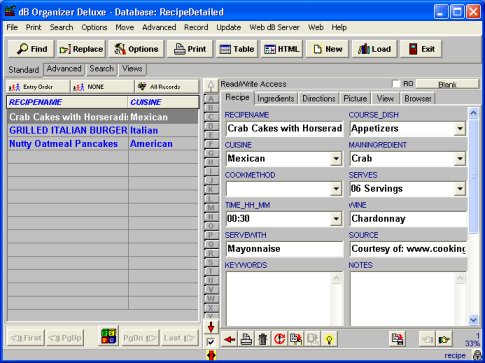Screen dimensions: 485x363
Task: Click the red down arrow below the alphabet bar
Action: (x=211, y=327)
